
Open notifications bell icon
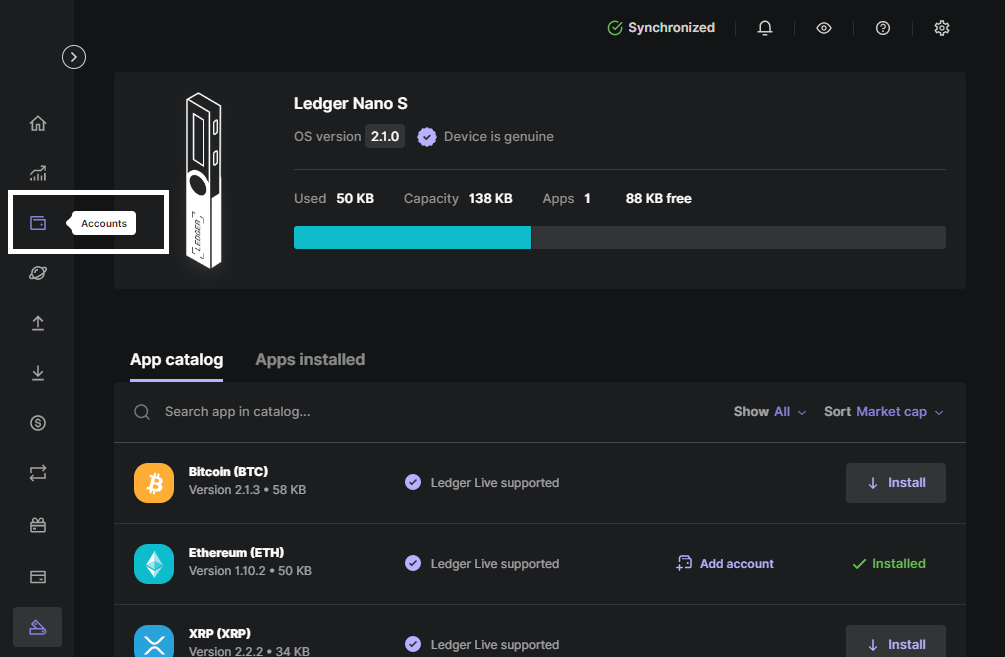(765, 28)
